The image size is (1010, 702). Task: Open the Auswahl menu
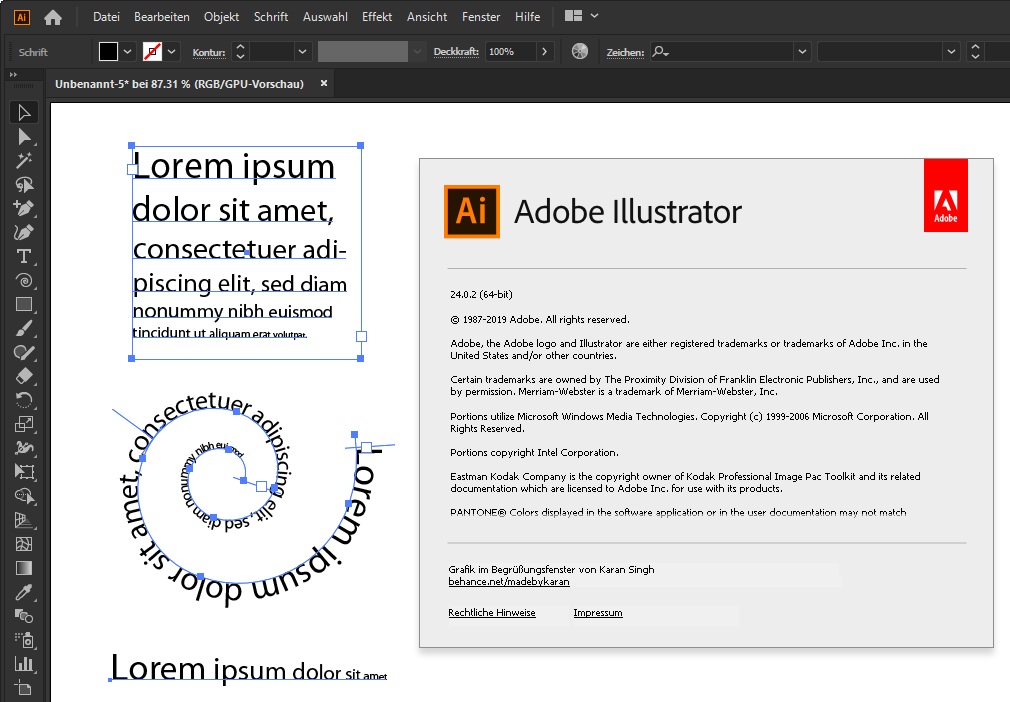(x=325, y=17)
